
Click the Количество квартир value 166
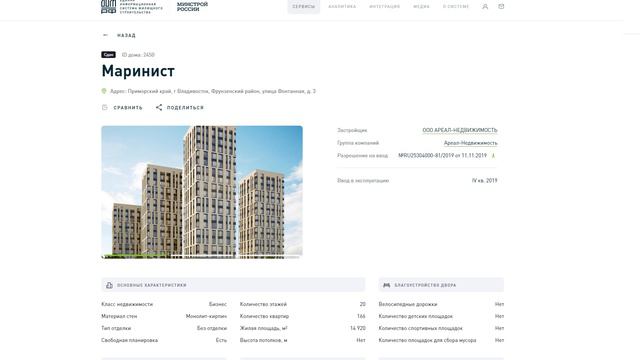361,316
